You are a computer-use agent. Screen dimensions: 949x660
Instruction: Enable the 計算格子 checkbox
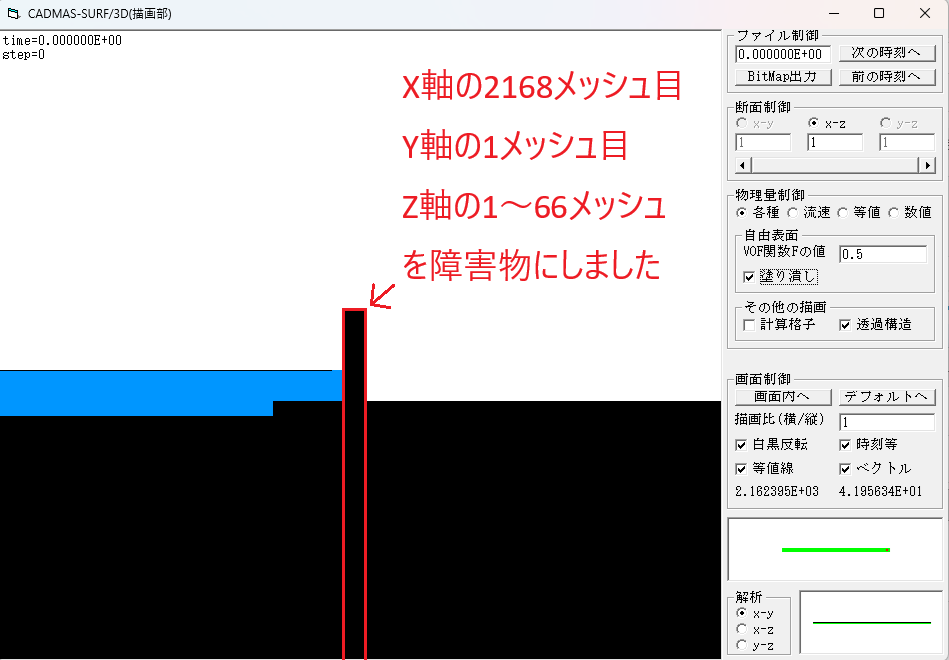click(750, 324)
